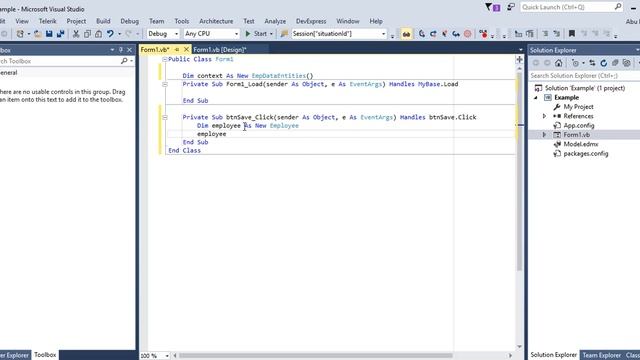The width and height of the screenshot is (640, 360).
Task: Click the feedback icon beside Quick Launch
Action: pos(511,7)
